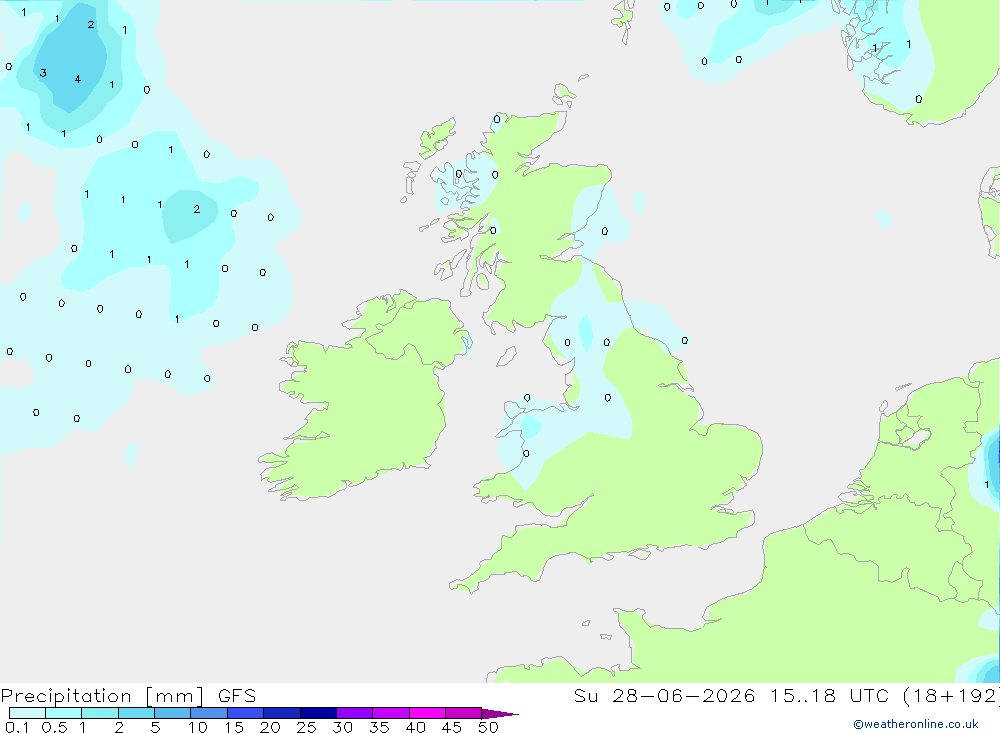Click the 0.5–1 mm legend color swatch

64,713
